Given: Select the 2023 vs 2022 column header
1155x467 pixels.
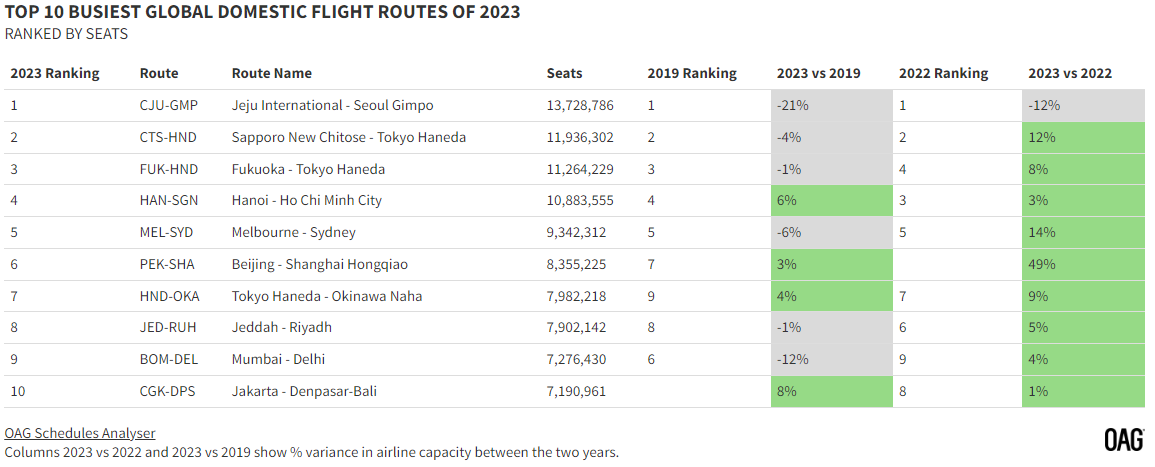Looking at the screenshot, I should click(x=1070, y=74).
